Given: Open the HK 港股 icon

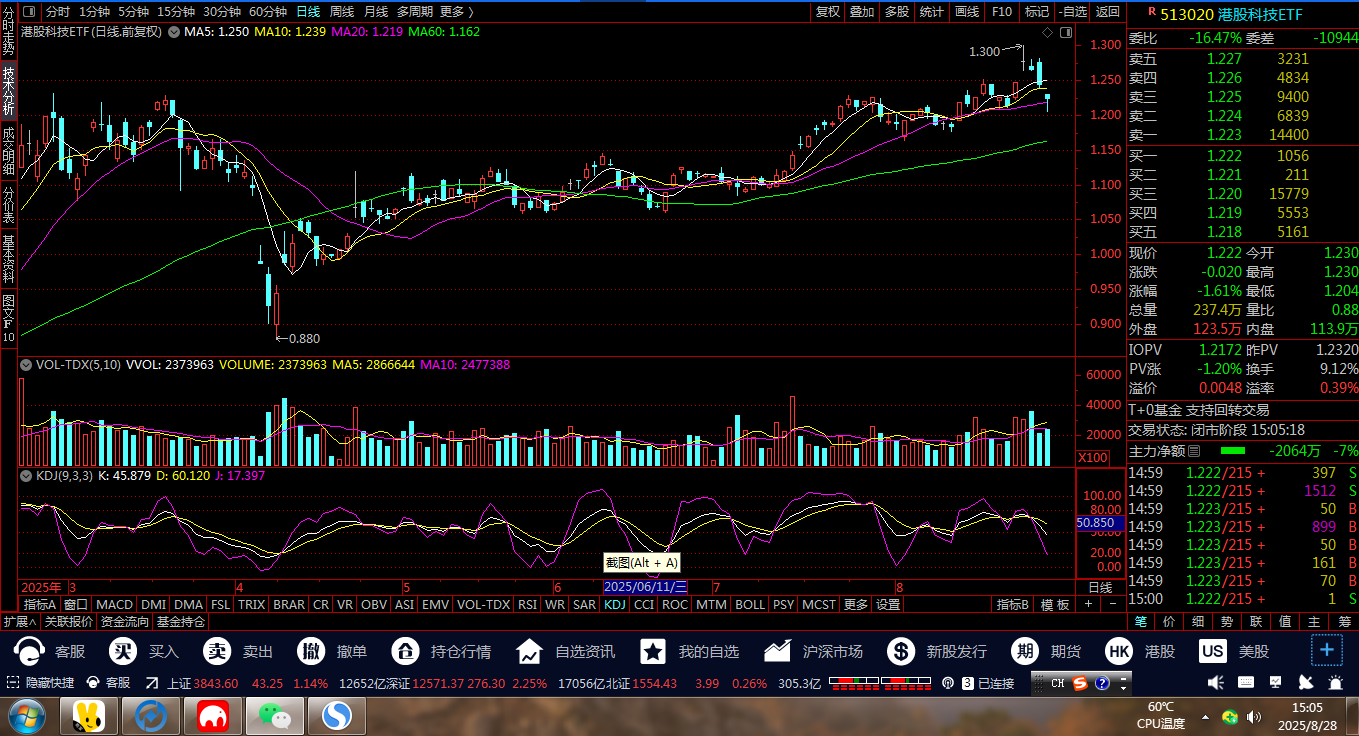Looking at the screenshot, I should point(1119,652).
